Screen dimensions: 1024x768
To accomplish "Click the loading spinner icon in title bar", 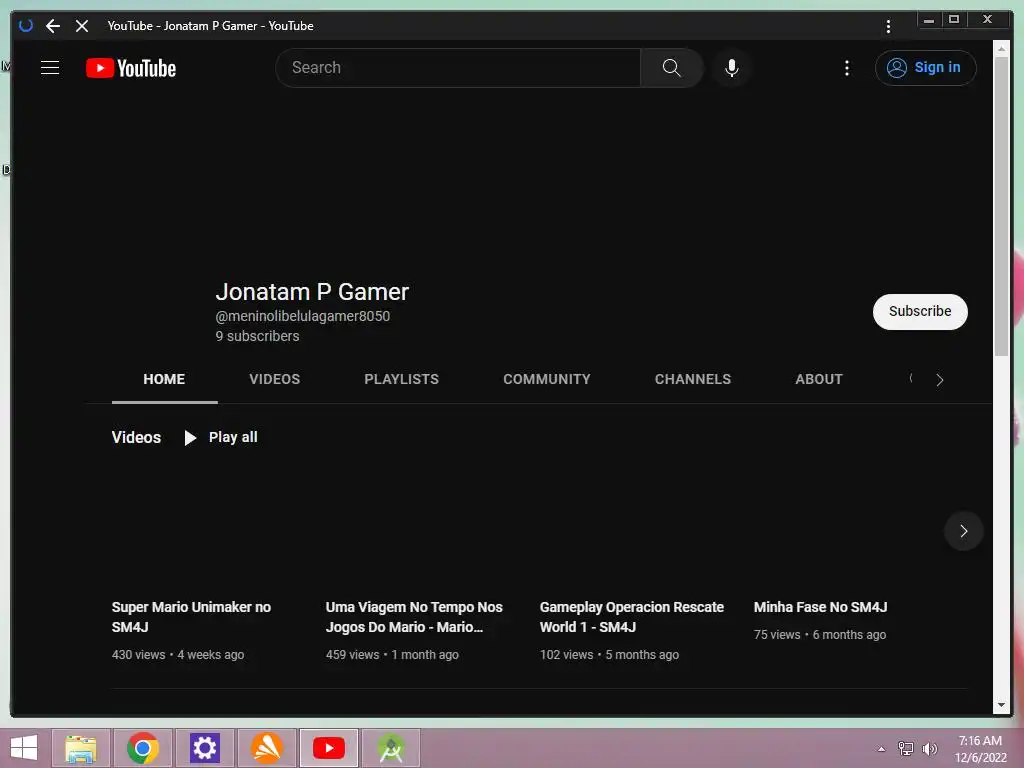I will tap(25, 26).
